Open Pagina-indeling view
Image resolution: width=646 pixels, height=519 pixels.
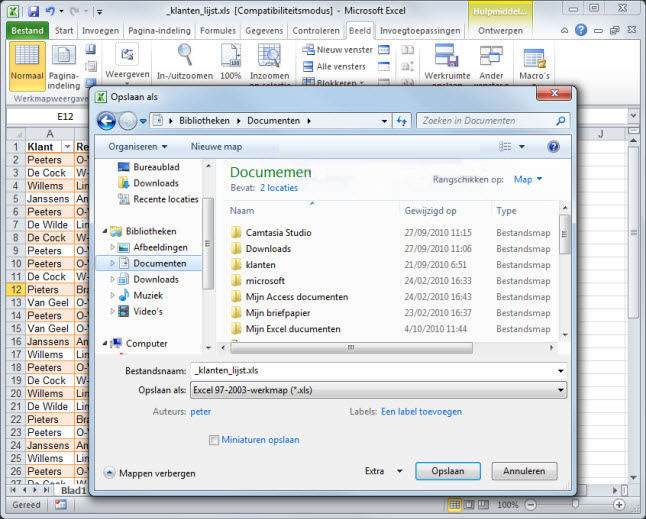coord(63,66)
